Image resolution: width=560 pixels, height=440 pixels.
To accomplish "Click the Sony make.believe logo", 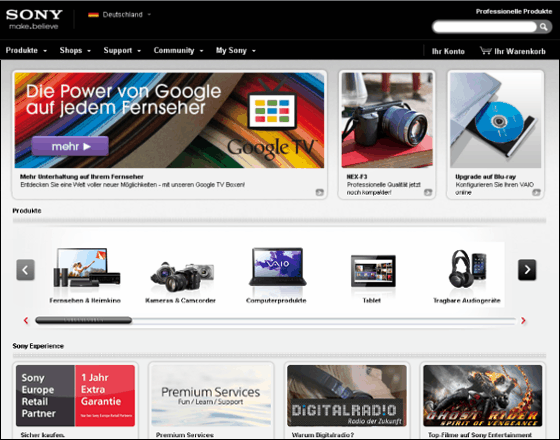I will 34,19.
